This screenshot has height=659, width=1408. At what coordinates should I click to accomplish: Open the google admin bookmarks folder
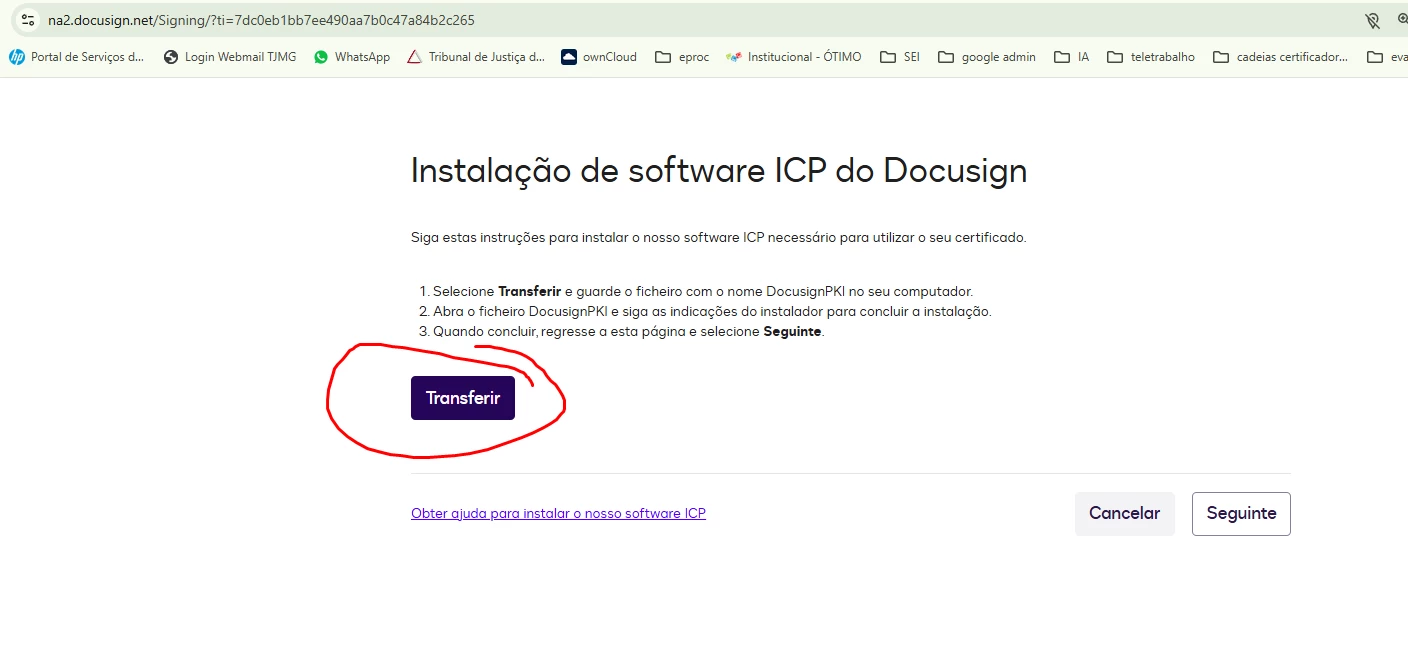(x=987, y=57)
